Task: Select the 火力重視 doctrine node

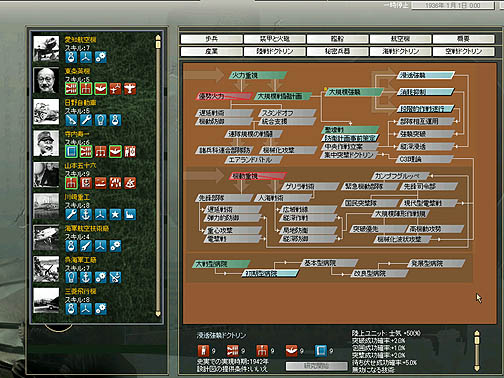Action: 258,75
